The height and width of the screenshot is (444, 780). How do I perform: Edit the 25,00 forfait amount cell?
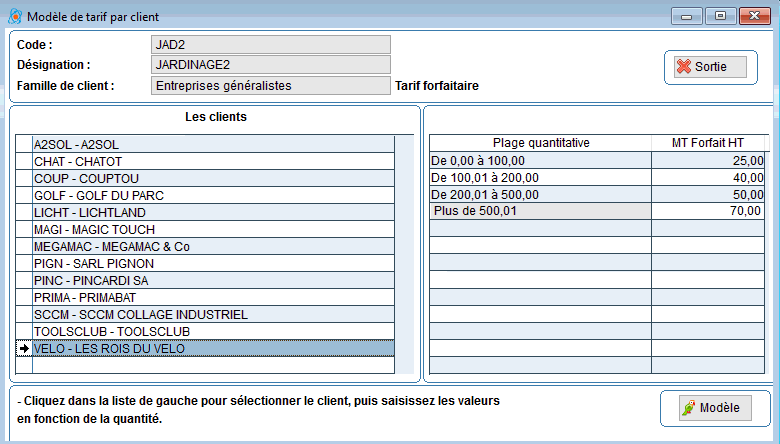pyautogui.click(x=709, y=160)
